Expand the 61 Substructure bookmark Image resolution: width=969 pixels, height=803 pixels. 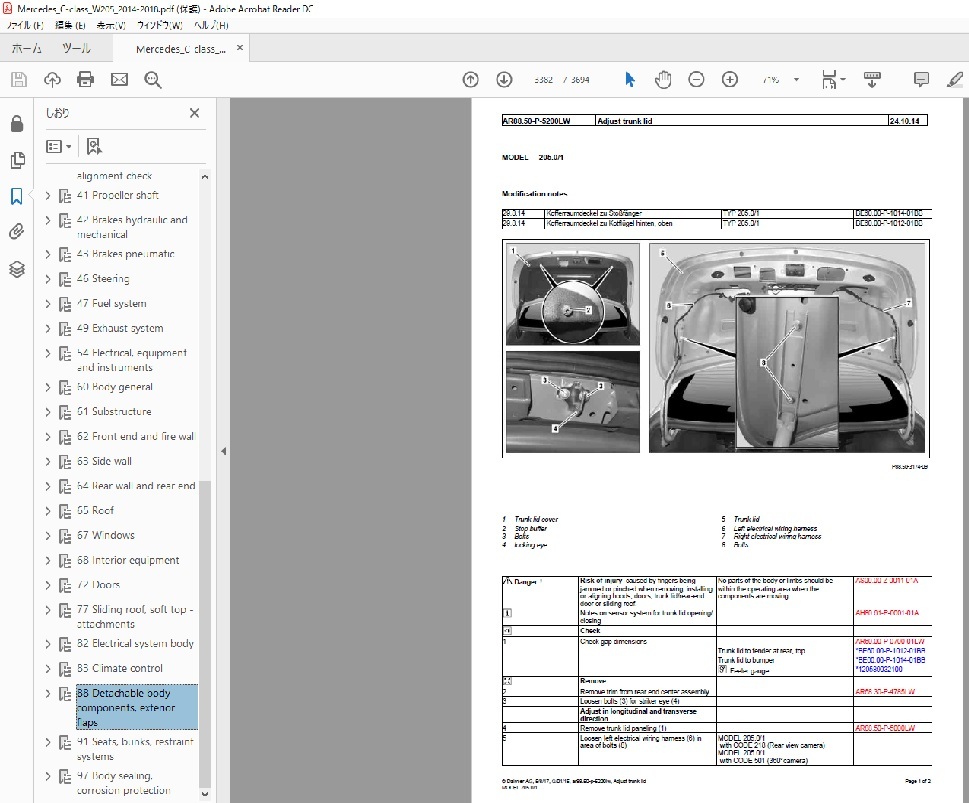click(x=48, y=412)
